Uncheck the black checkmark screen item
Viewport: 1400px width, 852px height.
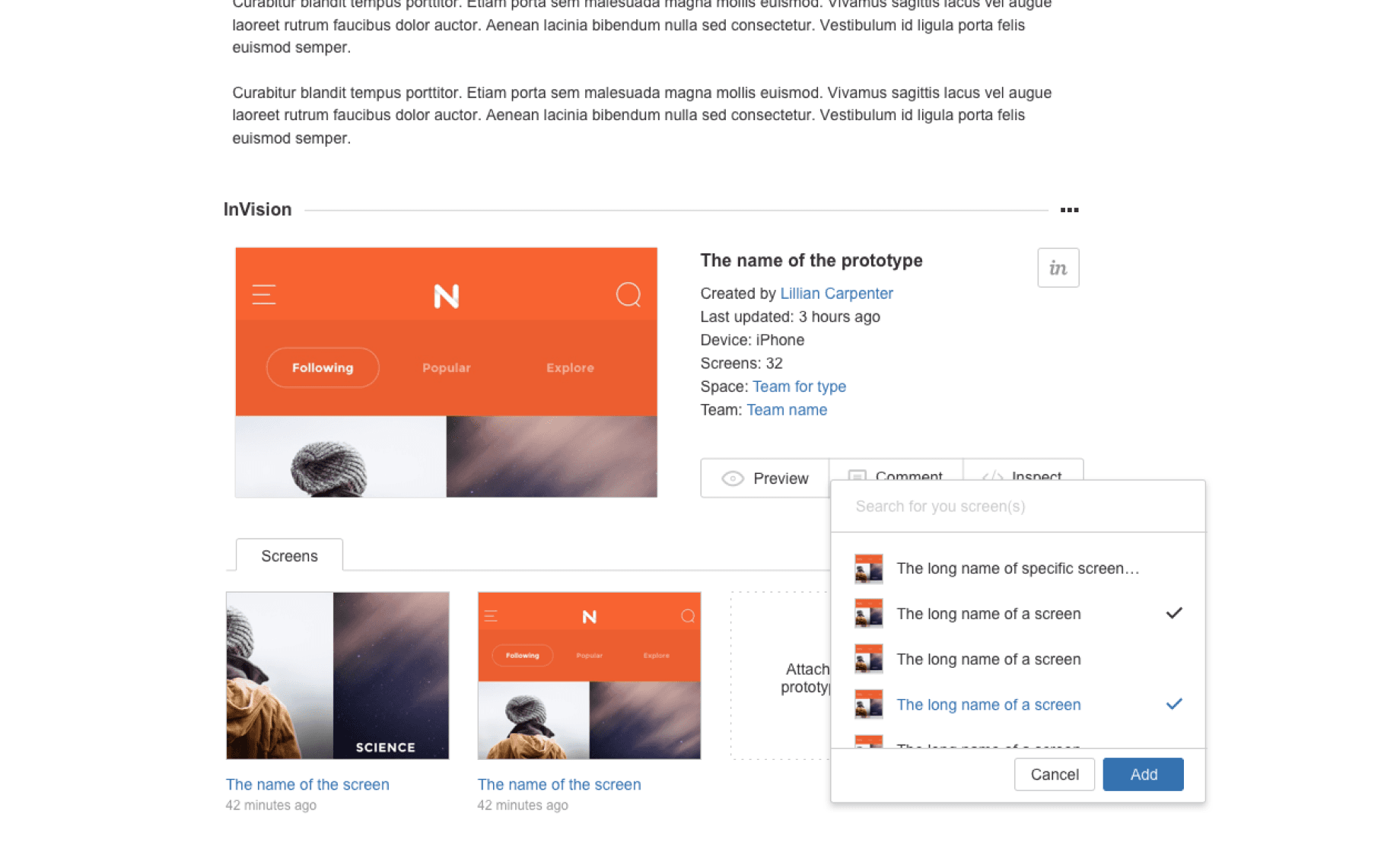coord(1173,613)
